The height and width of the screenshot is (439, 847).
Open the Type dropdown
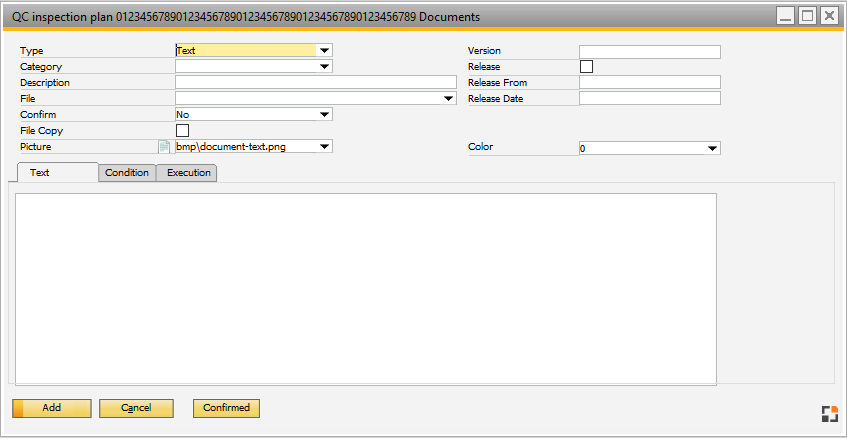pyautogui.click(x=324, y=51)
